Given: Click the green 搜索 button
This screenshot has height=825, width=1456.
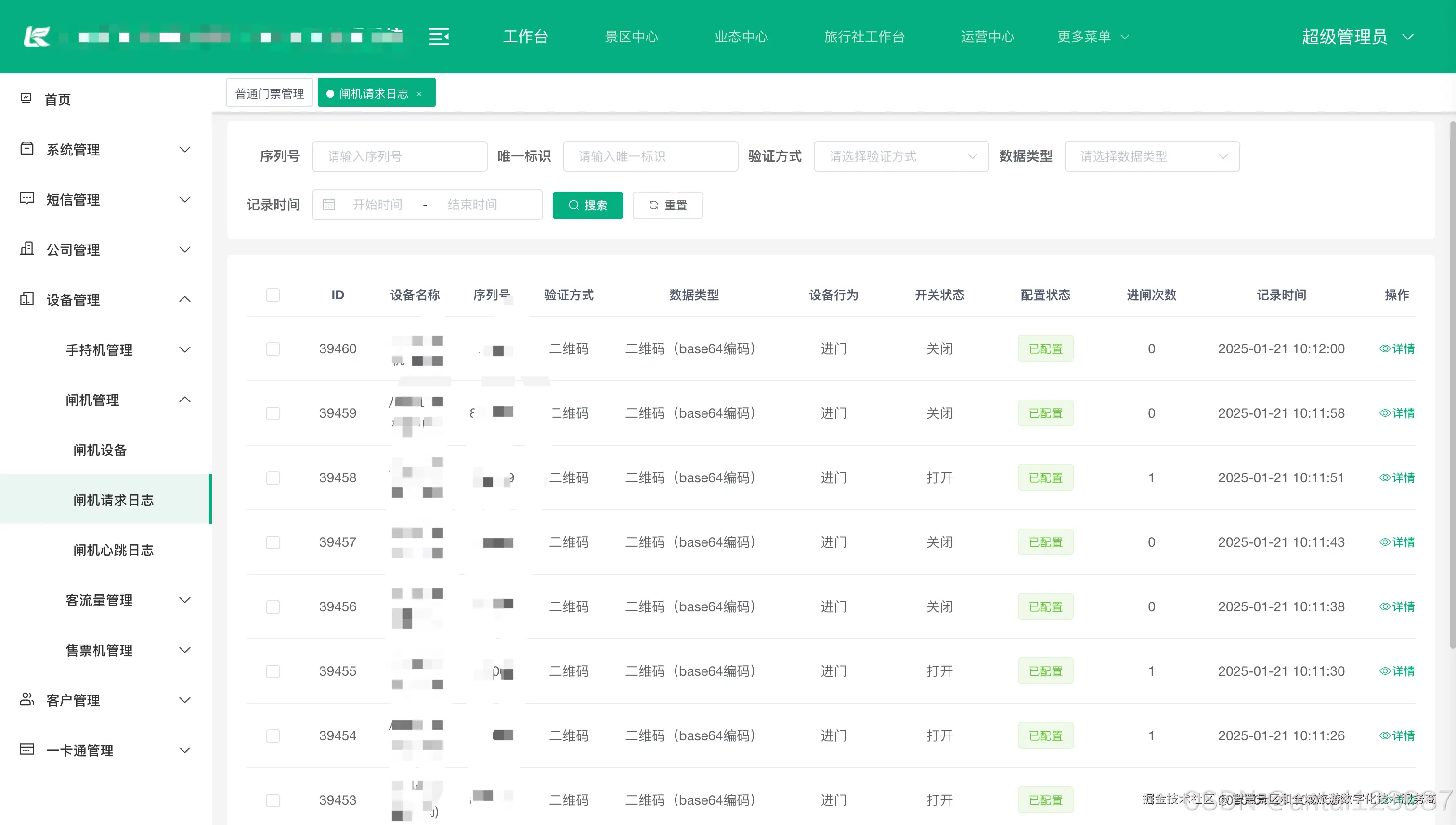Looking at the screenshot, I should (587, 205).
